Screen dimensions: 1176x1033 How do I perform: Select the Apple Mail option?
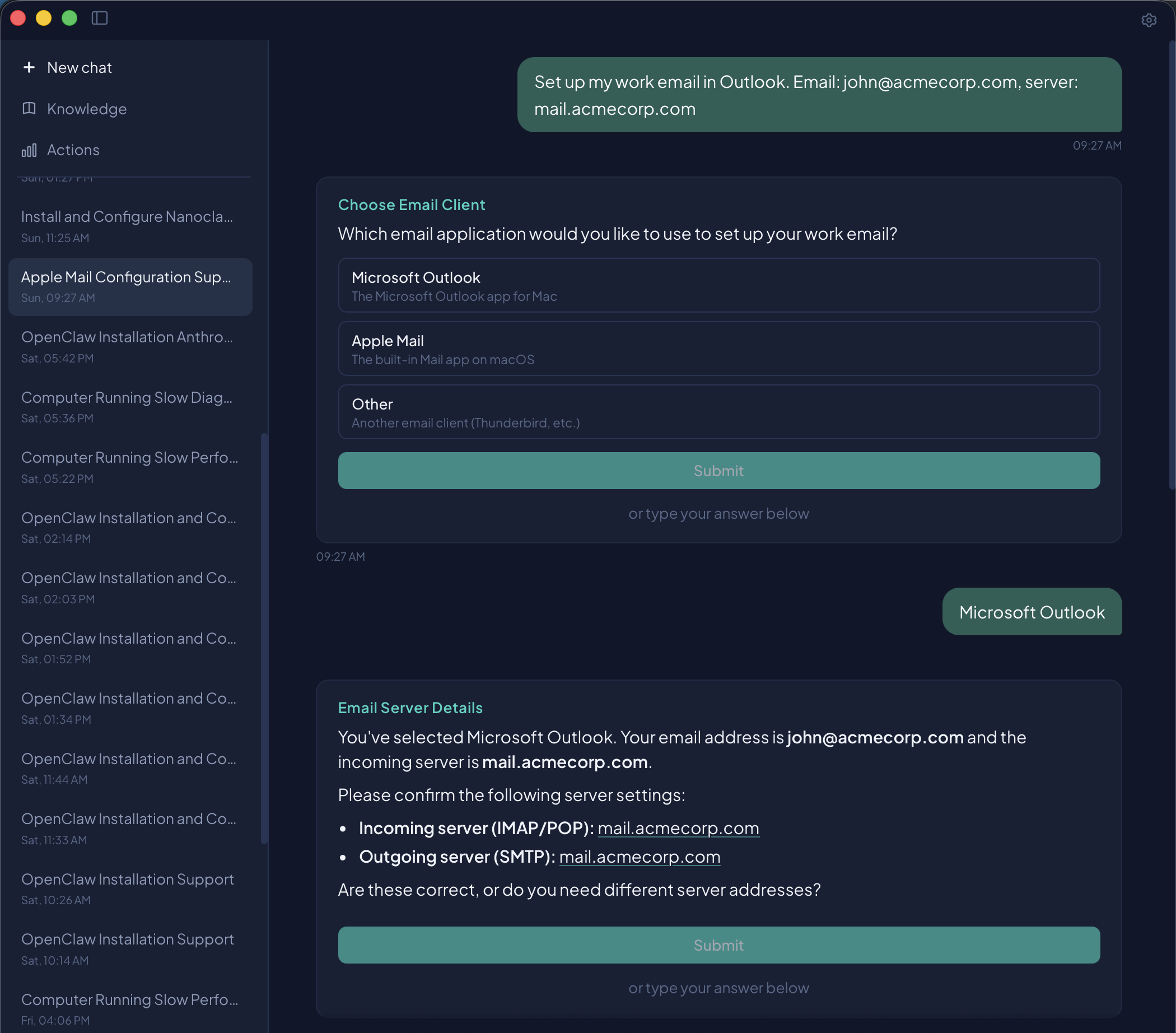[718, 349]
